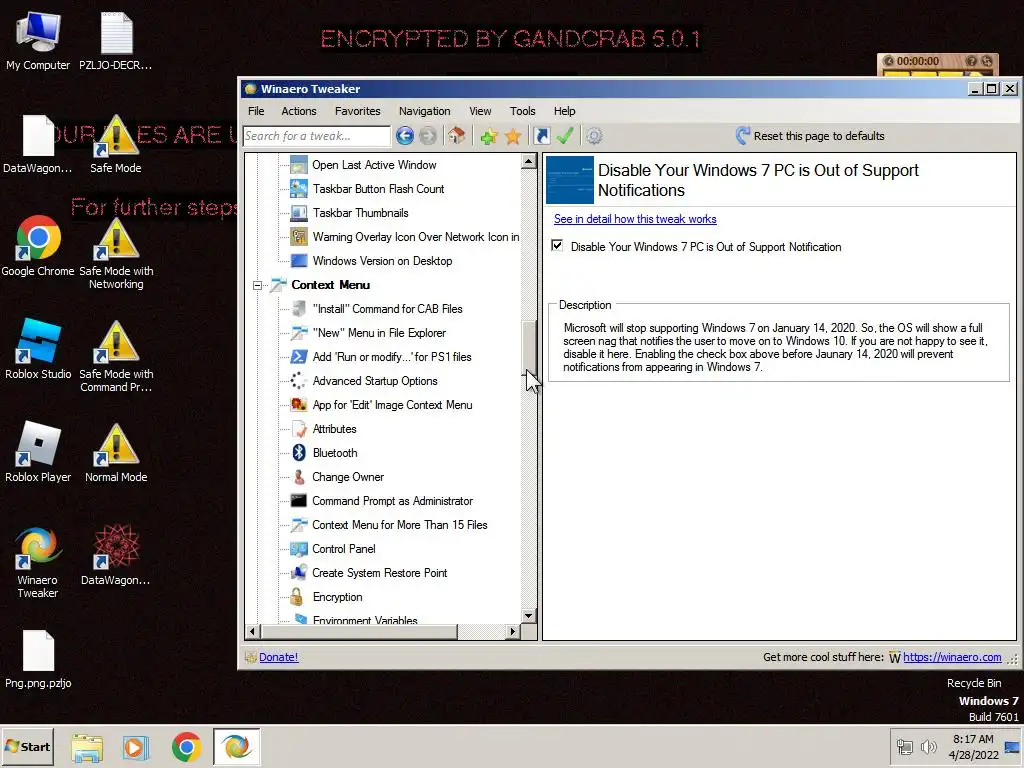Click the shortcut arrow toolbar icon
The image size is (1024, 768).
click(x=541, y=136)
